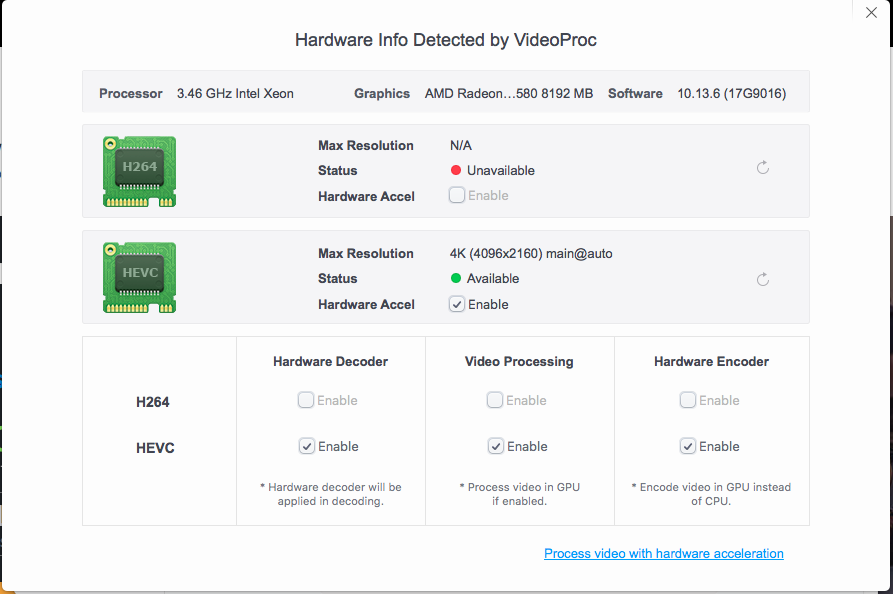This screenshot has height=594, width=893.
Task: Disable HEVC Hardware Accel checkbox
Action: pyautogui.click(x=457, y=304)
